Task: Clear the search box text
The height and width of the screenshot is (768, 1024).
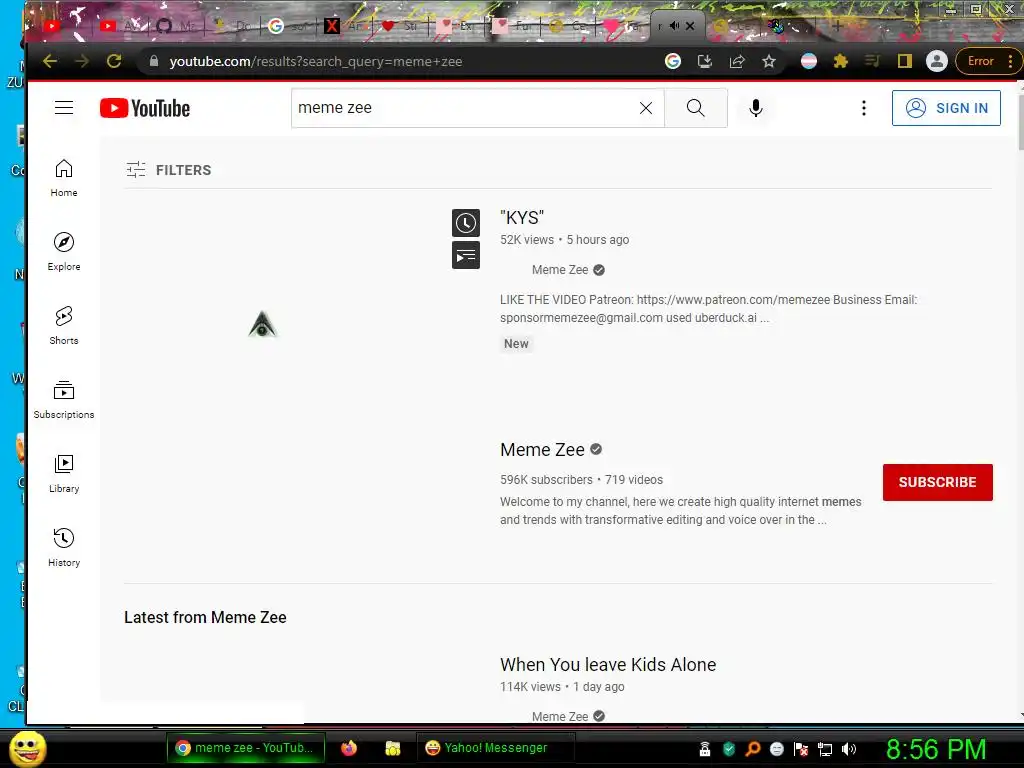Action: point(646,108)
